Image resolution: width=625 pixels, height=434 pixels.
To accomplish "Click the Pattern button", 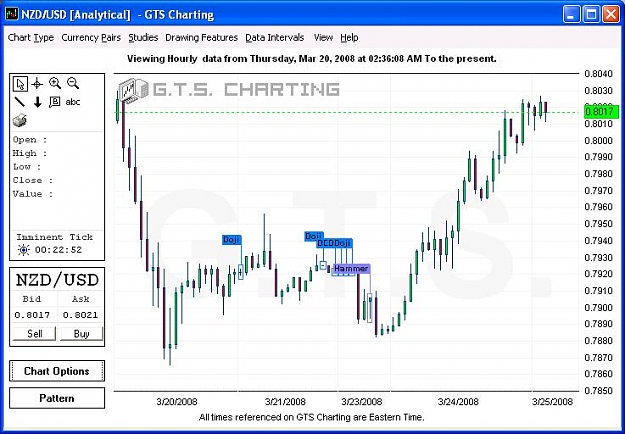I will [x=57, y=398].
